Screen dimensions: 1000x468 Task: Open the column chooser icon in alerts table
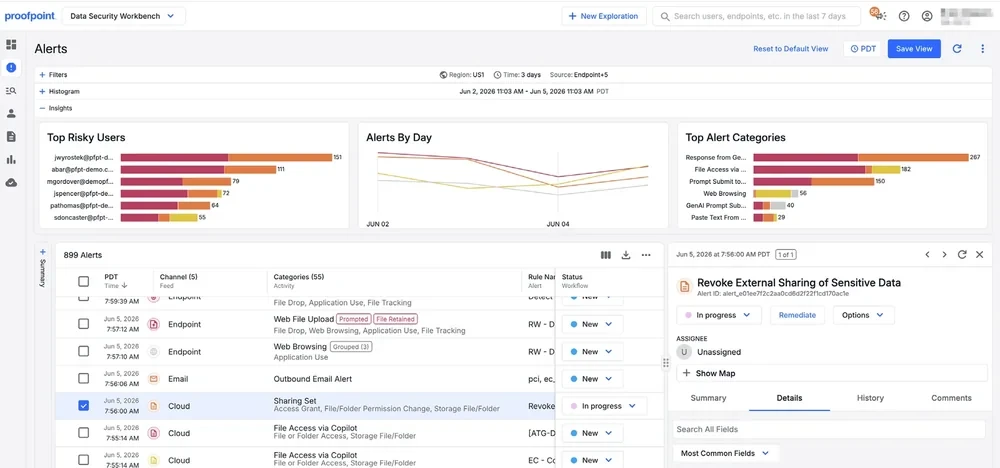pos(606,255)
